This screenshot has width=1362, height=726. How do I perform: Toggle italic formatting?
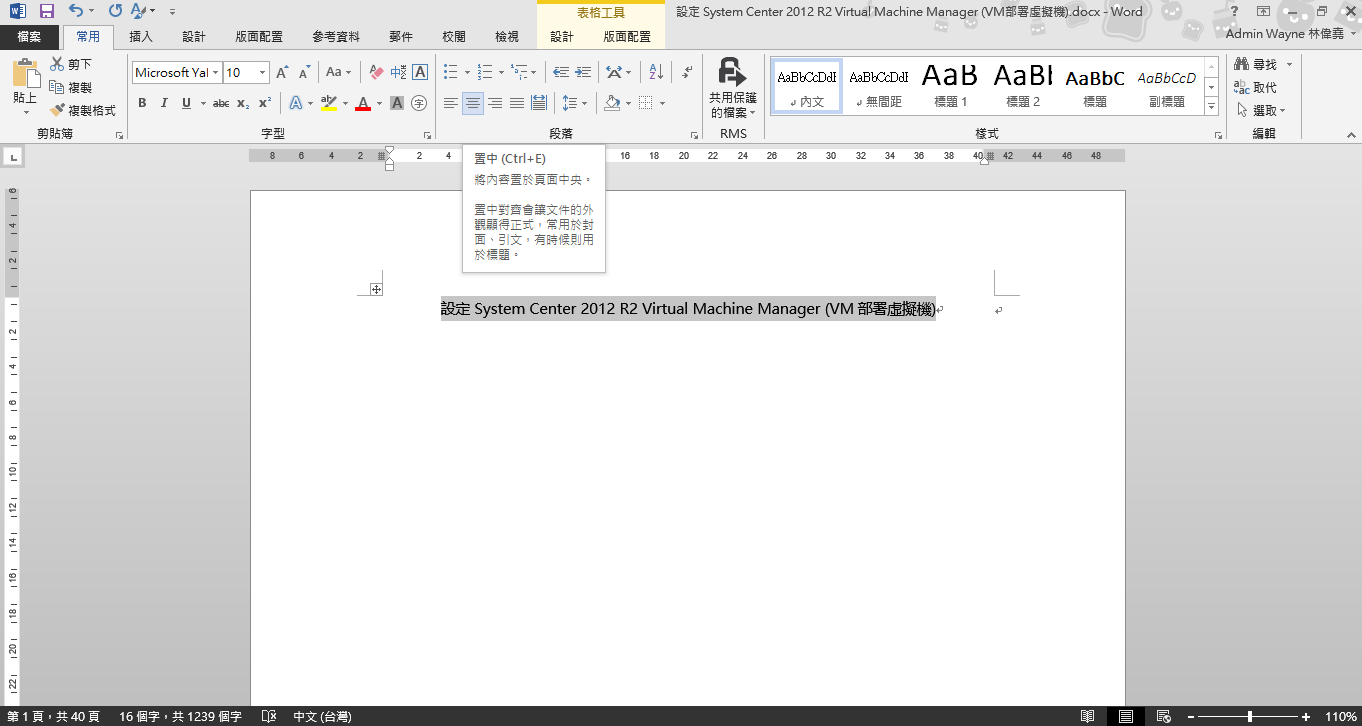tap(164, 103)
